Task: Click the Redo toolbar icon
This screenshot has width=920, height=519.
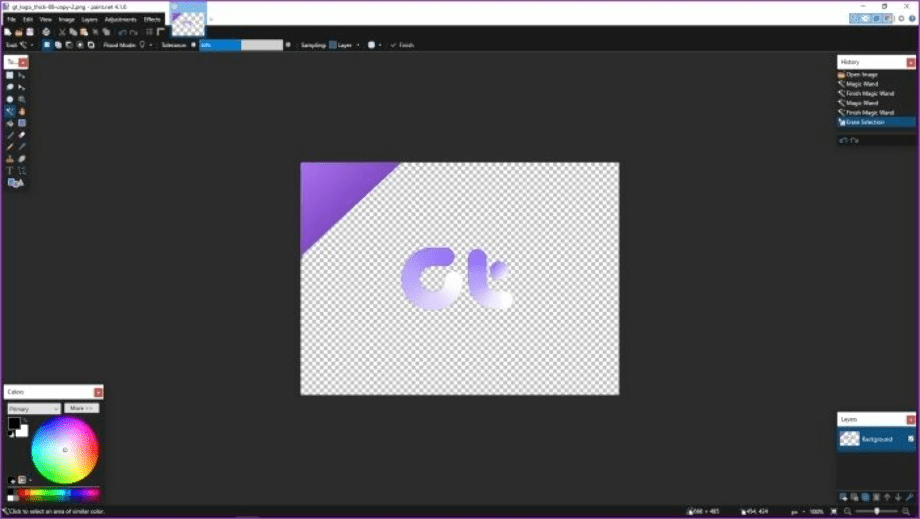Action: click(134, 32)
